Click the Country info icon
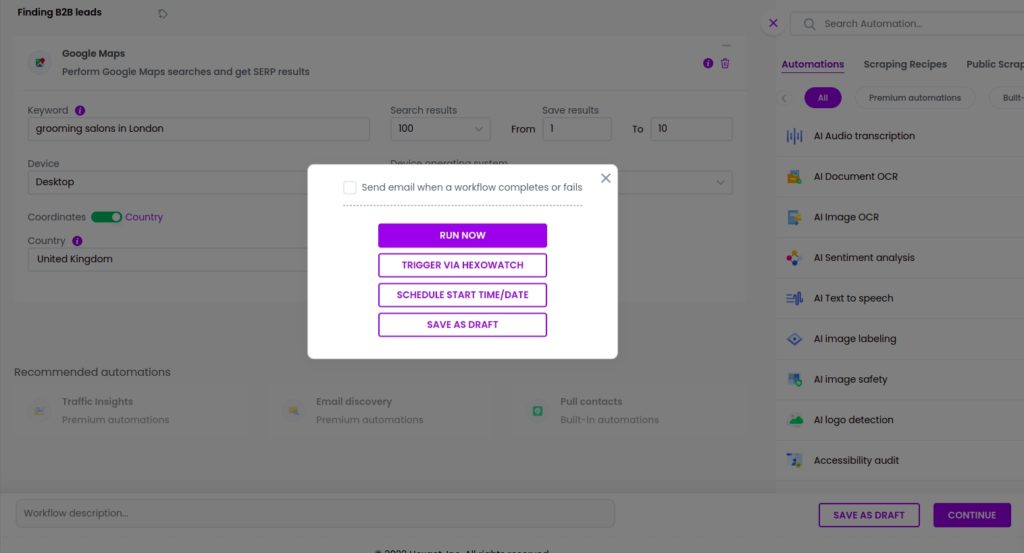 77,241
